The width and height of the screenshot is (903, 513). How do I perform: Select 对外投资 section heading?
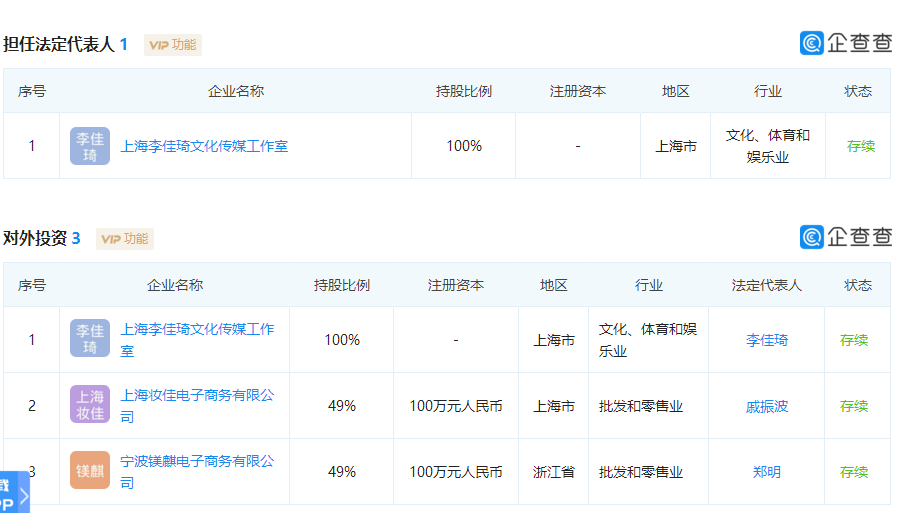click(x=35, y=238)
